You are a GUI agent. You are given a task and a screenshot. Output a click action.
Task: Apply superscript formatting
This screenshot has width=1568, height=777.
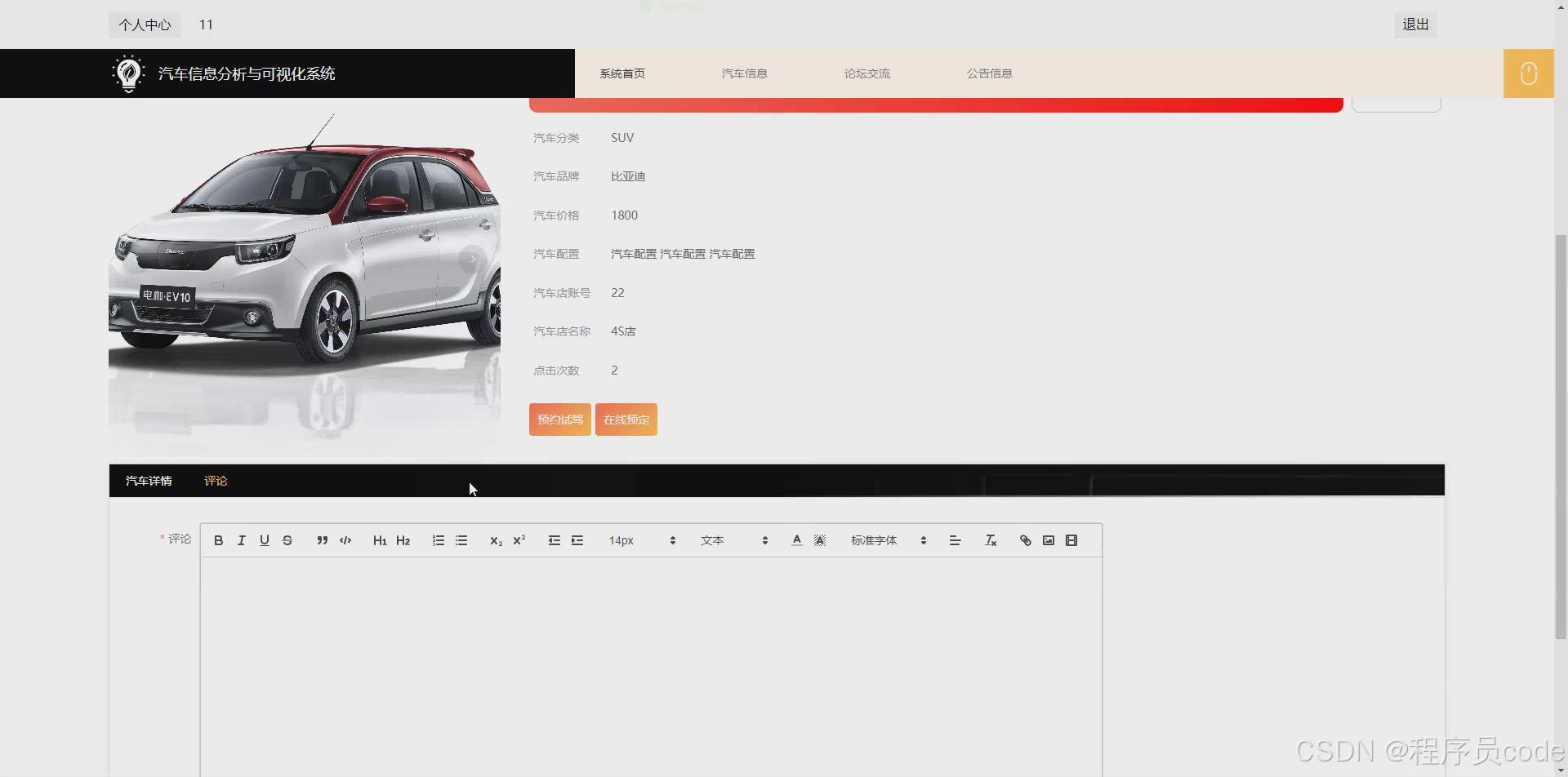(x=519, y=540)
